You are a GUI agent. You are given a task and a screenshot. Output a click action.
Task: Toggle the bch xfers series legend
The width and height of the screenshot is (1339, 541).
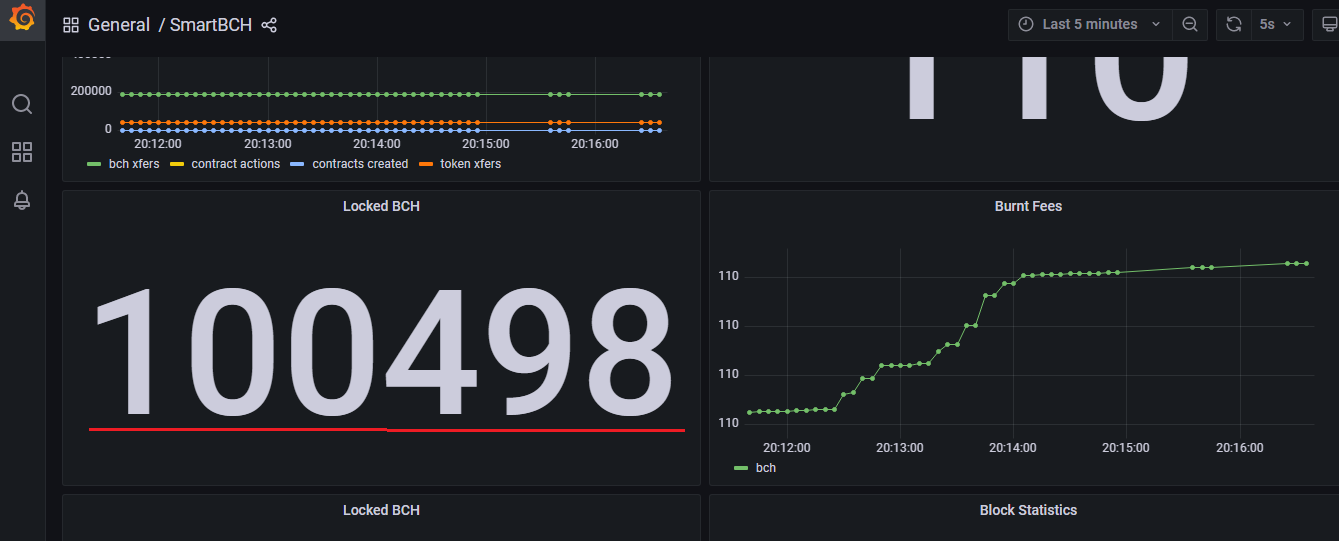[x=124, y=164]
